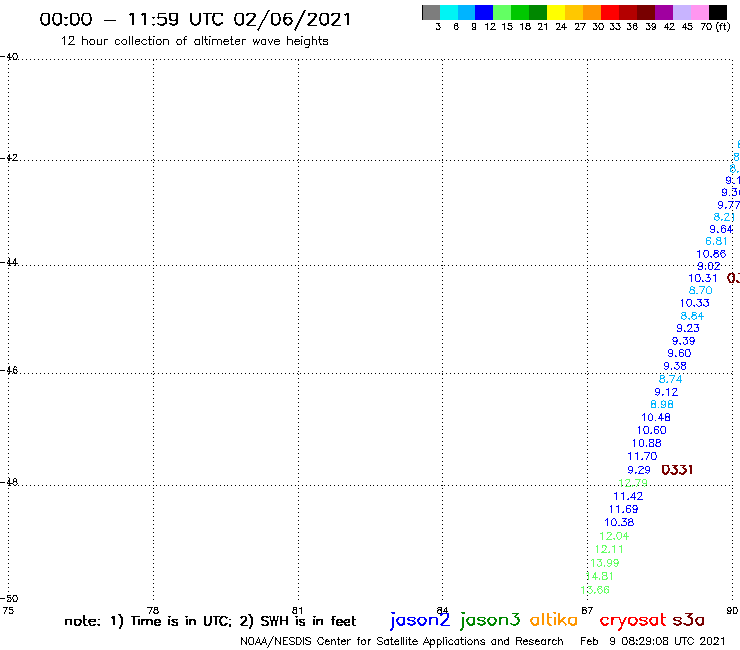Click the 10.86 wave height value
The width and height of the screenshot is (740, 650).
coord(711,254)
